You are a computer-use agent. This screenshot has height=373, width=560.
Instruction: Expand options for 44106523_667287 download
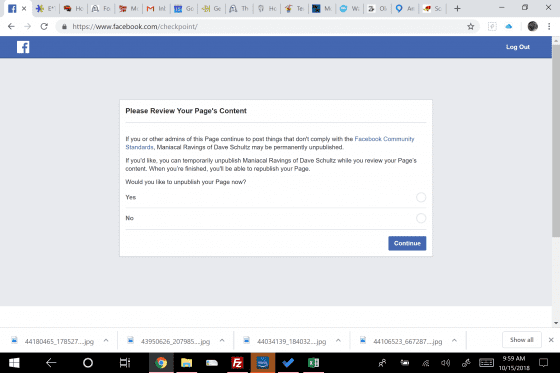tap(454, 341)
